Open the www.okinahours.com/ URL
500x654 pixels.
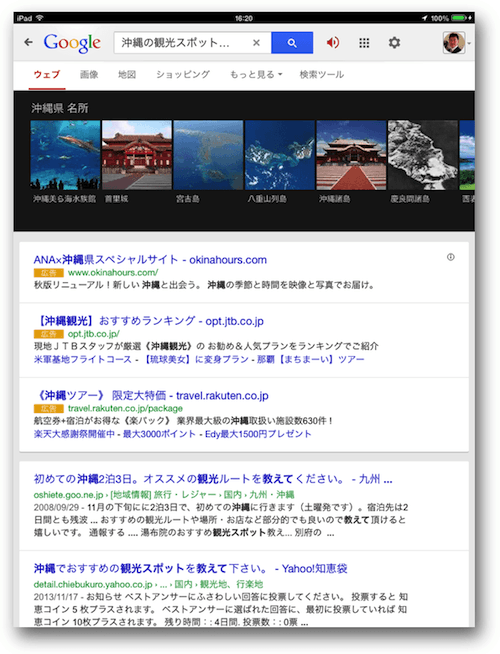[x=113, y=273]
